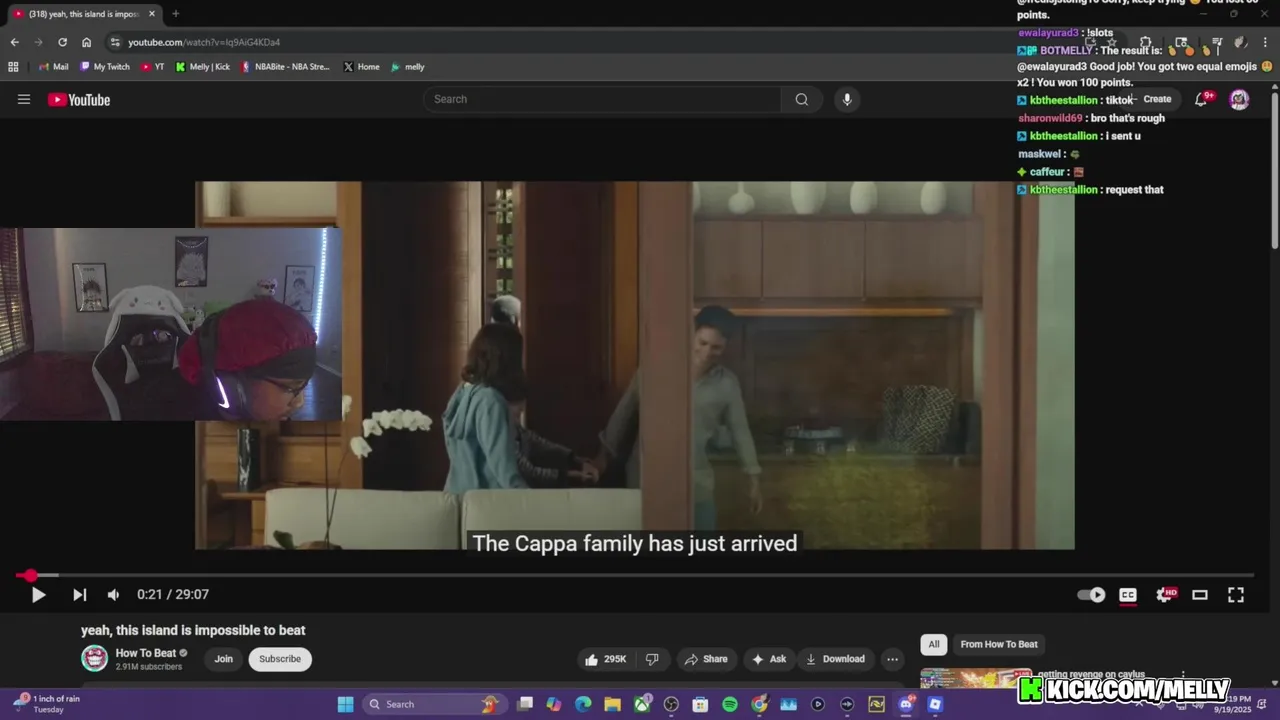Open more actions ellipsis under video
Screen dimensions: 1280x720
click(893, 659)
